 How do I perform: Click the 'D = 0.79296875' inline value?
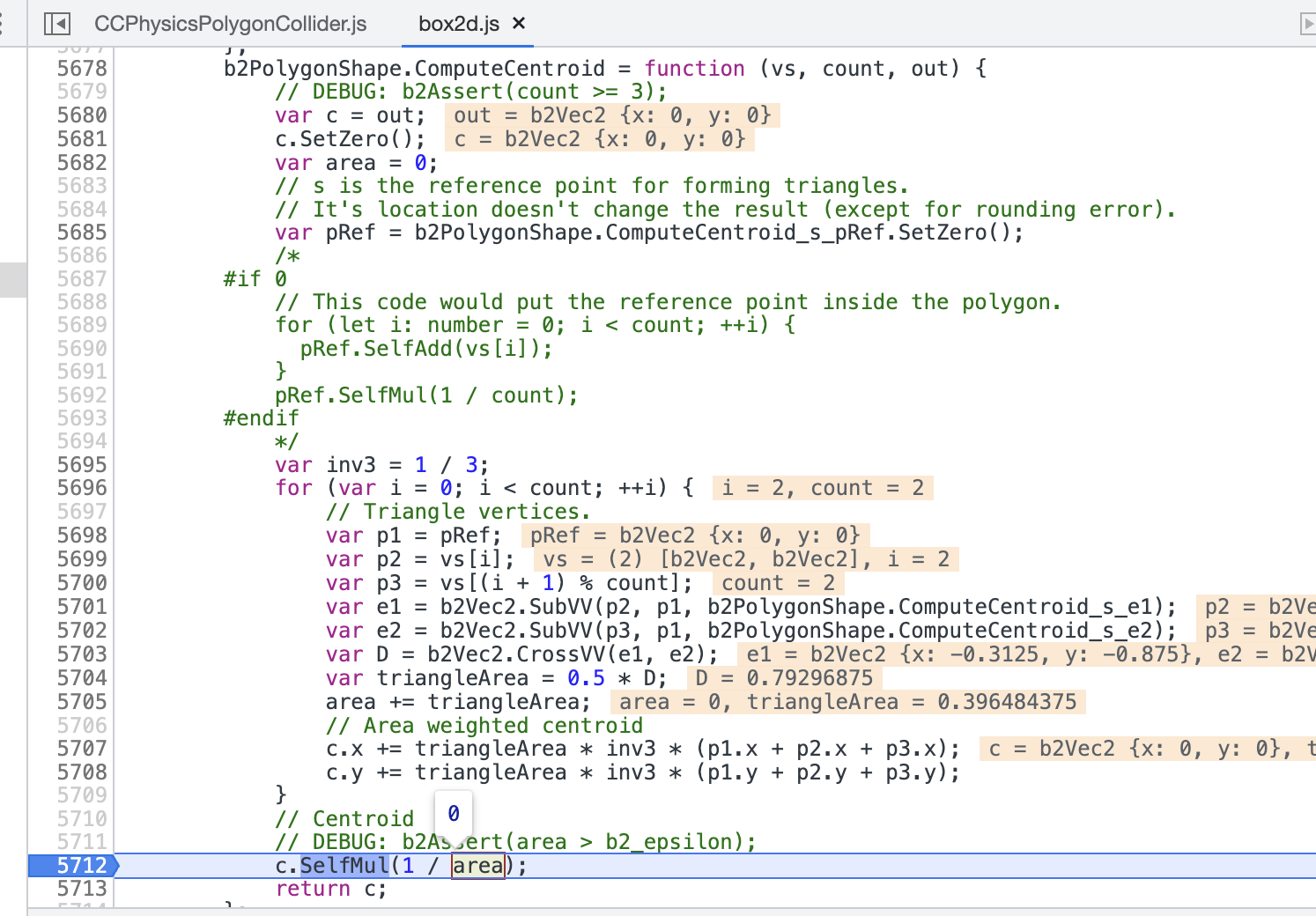(784, 678)
